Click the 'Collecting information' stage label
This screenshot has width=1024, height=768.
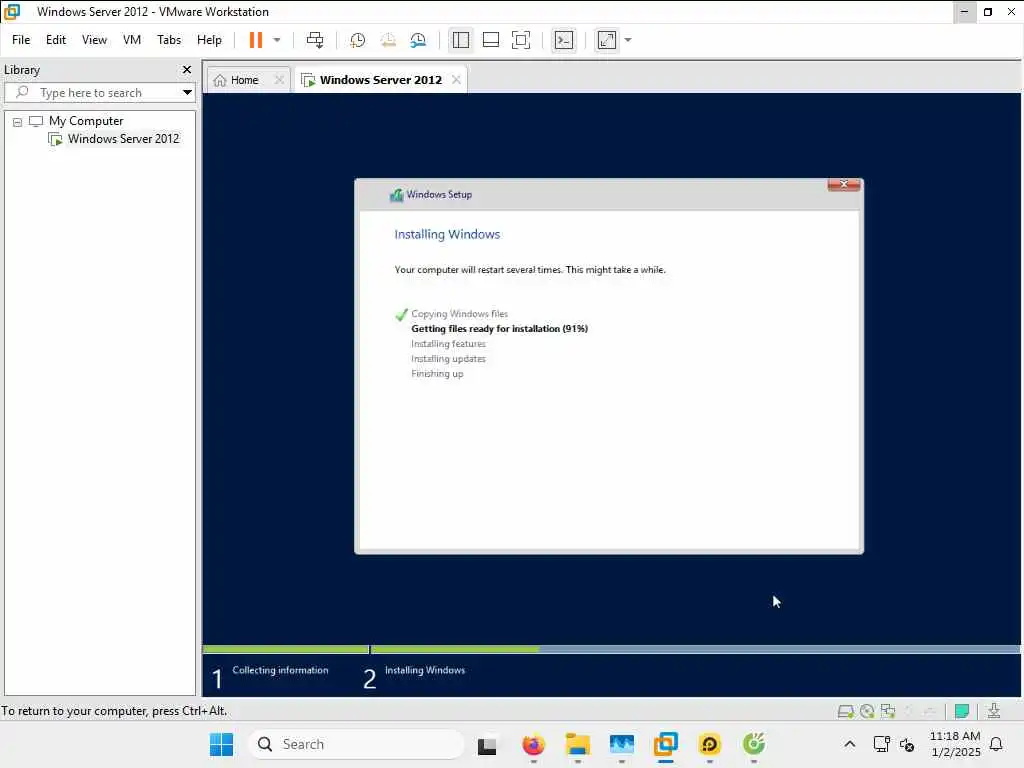click(x=280, y=670)
